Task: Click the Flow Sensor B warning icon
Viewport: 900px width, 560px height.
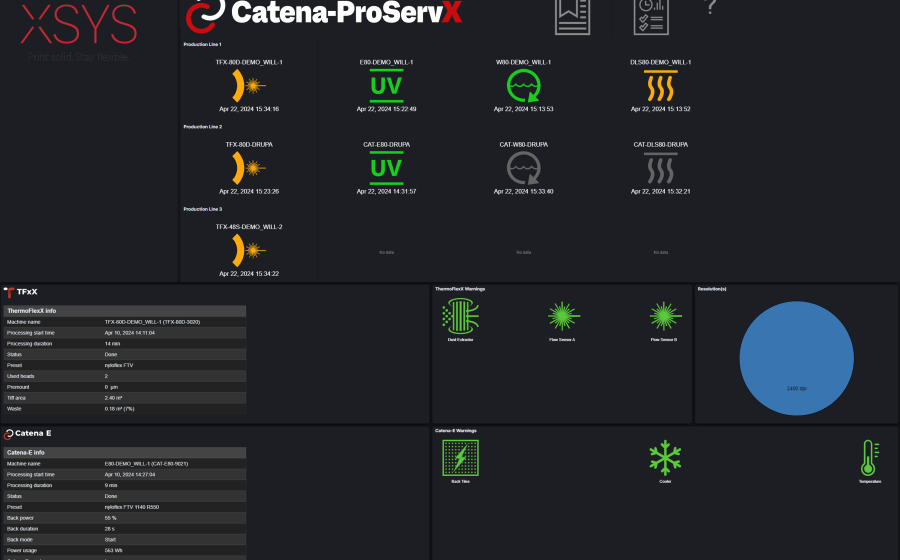Action: click(665, 316)
